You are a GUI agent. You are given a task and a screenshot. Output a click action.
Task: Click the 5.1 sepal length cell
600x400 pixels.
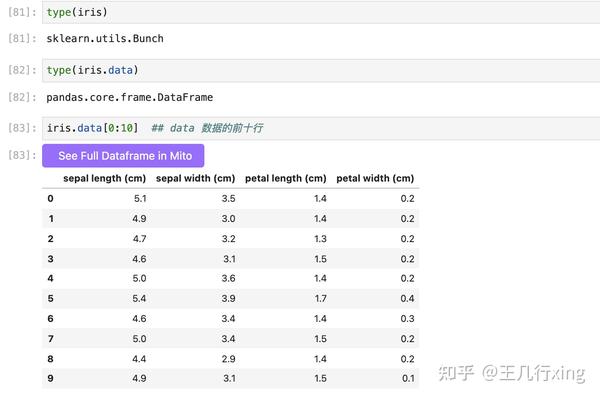[140, 199]
